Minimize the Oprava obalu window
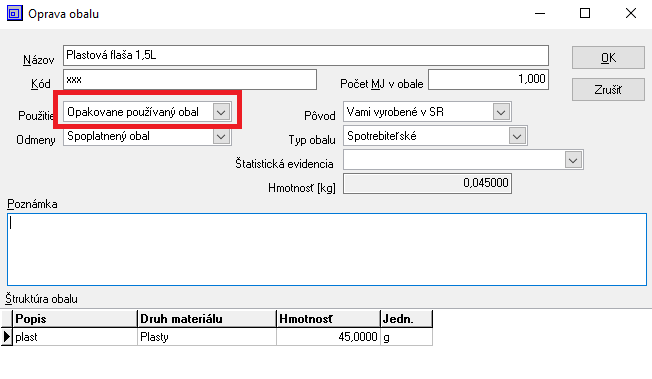This screenshot has height=379, width=652. tap(540, 13)
